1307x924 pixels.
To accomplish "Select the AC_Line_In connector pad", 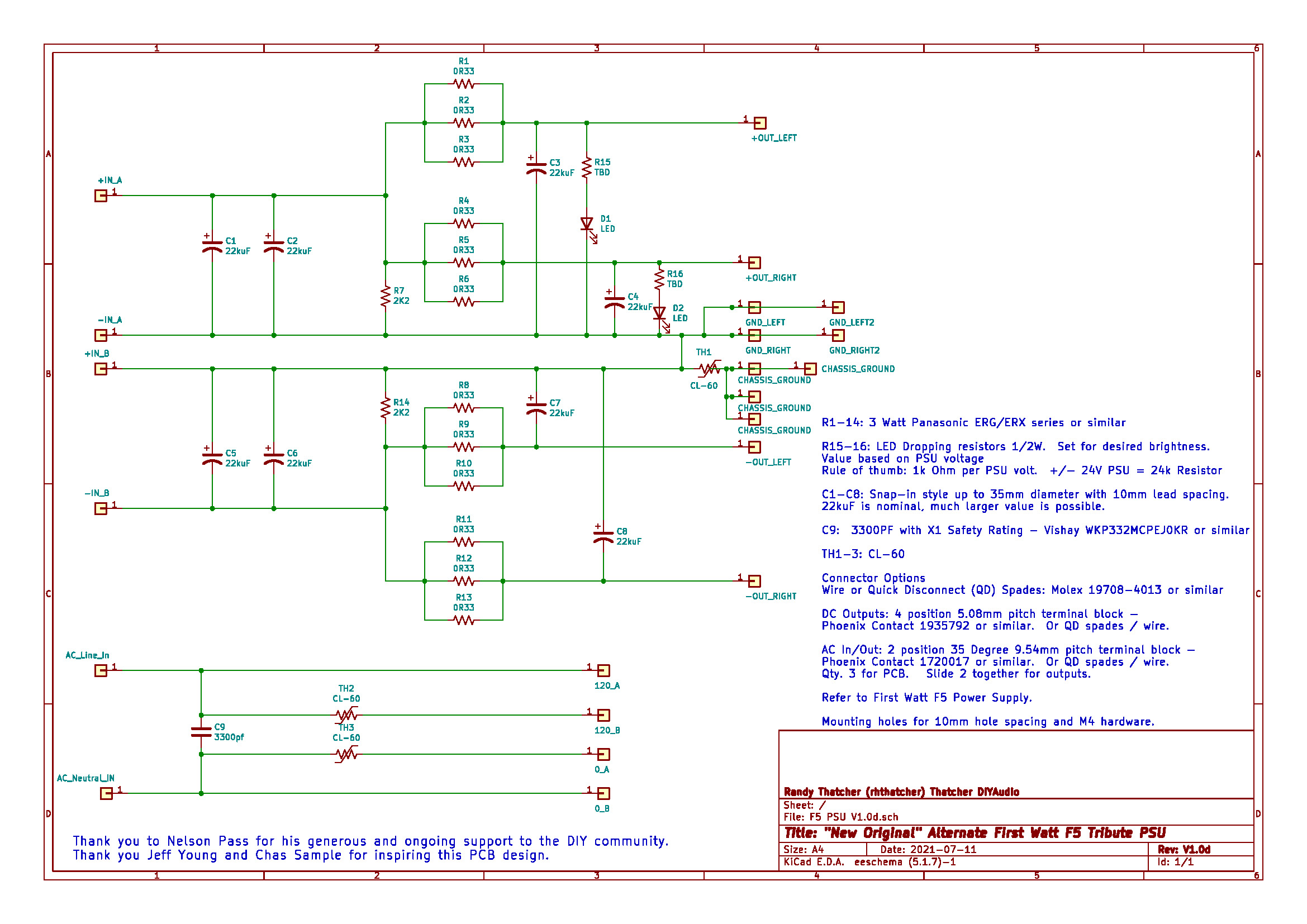I will (x=101, y=670).
